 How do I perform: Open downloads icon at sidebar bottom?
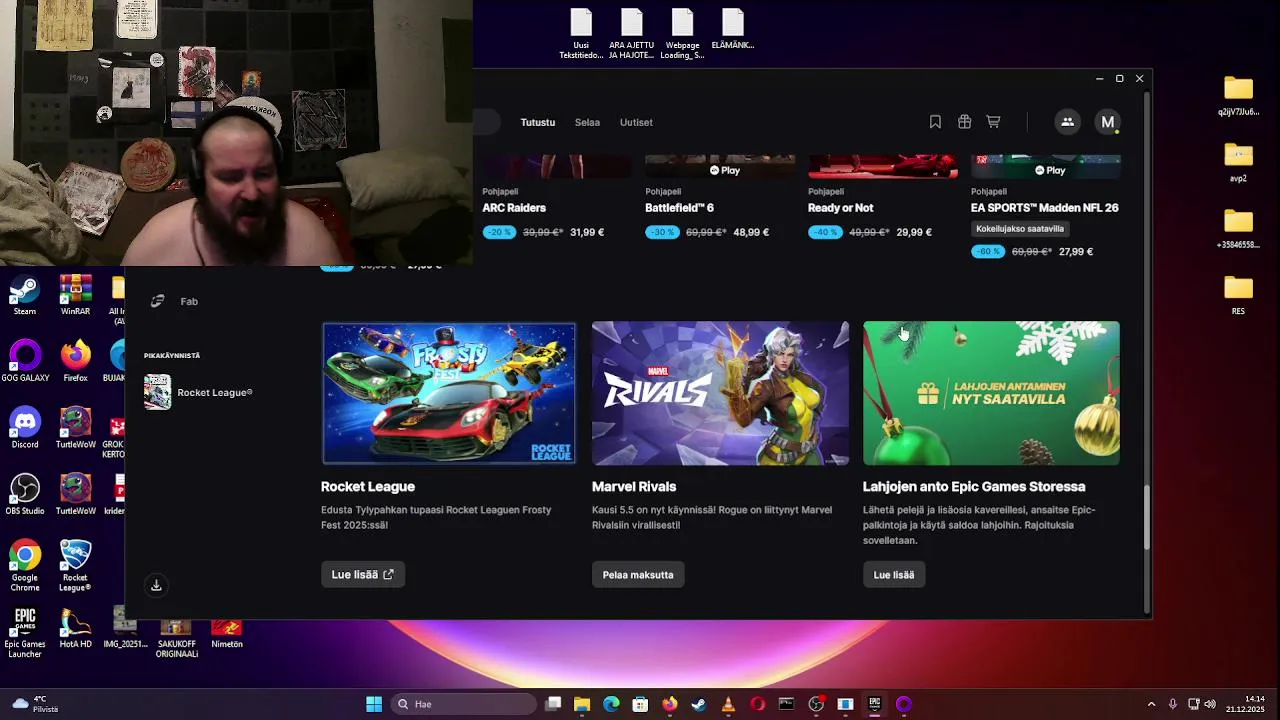point(156,585)
